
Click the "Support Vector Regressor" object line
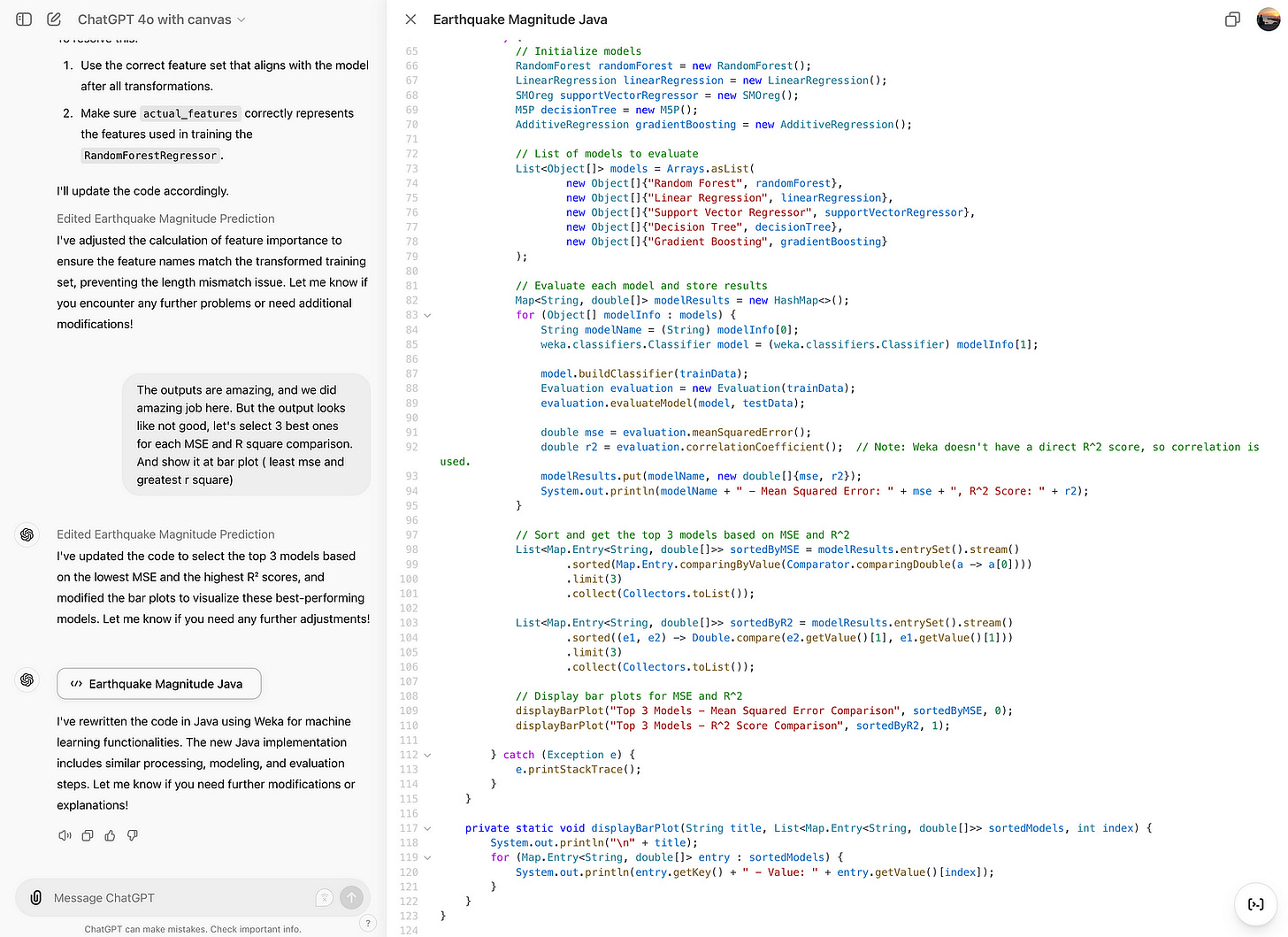click(770, 212)
